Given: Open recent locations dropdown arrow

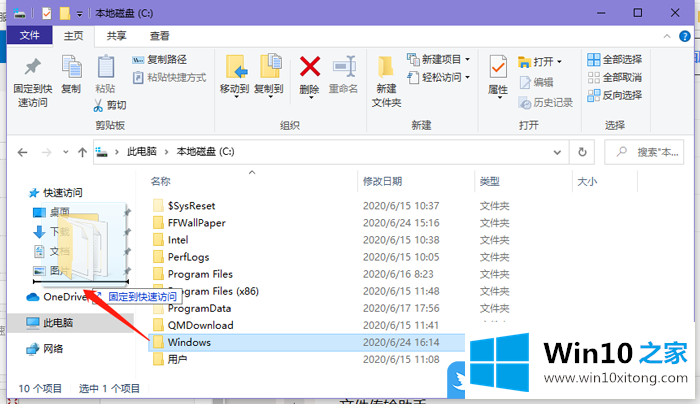Looking at the screenshot, I should [x=66, y=152].
